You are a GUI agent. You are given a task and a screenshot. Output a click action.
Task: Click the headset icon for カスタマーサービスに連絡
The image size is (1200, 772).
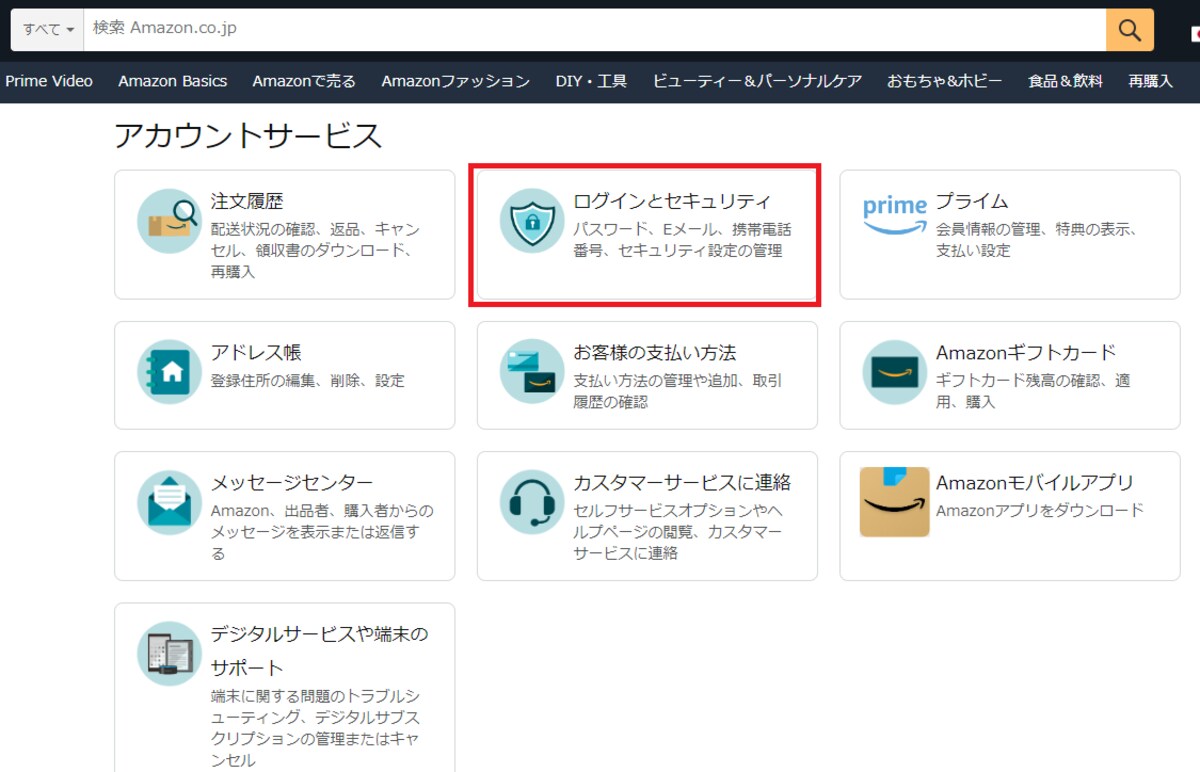(x=532, y=502)
